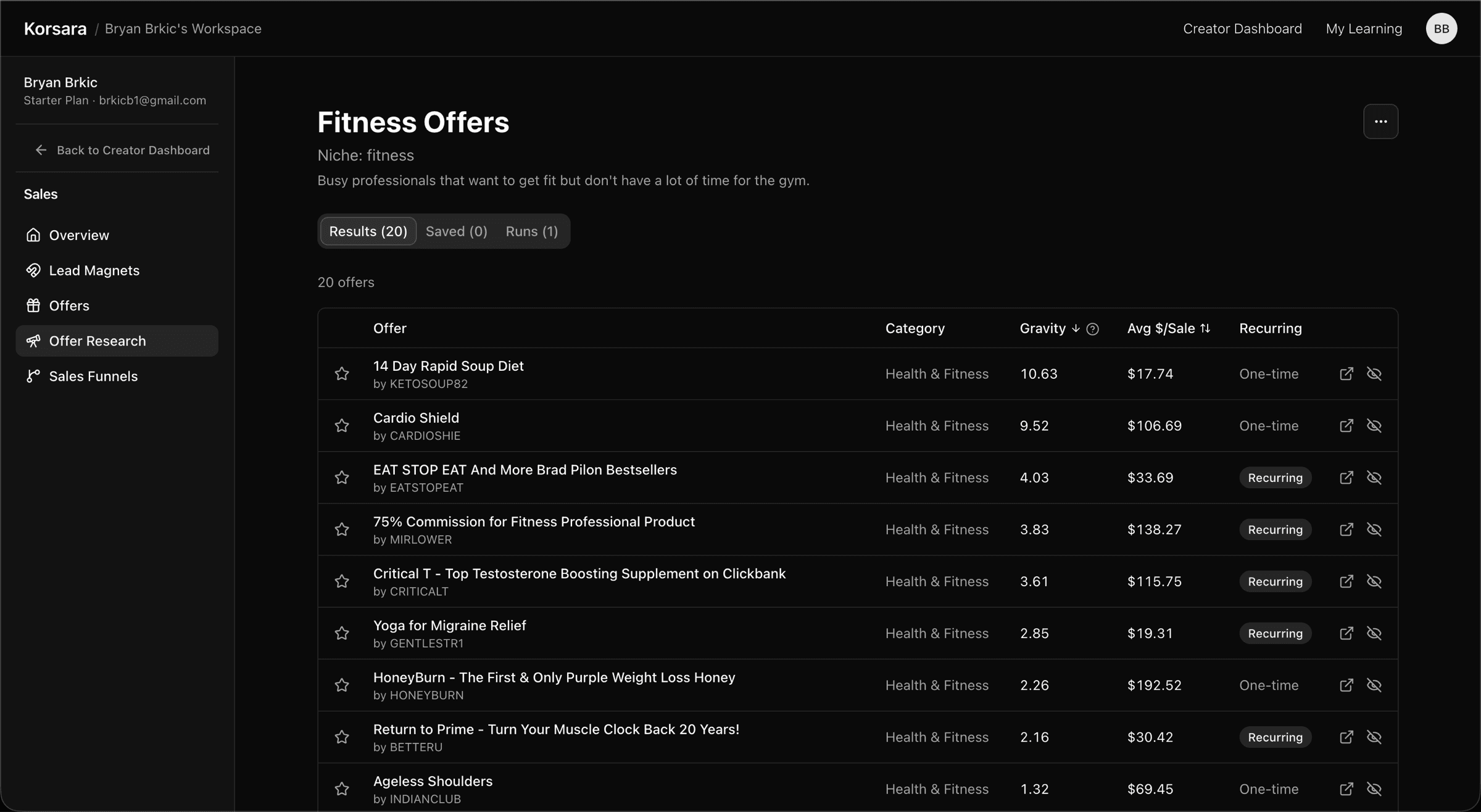Open My Learning in the top navigation

(x=1364, y=28)
